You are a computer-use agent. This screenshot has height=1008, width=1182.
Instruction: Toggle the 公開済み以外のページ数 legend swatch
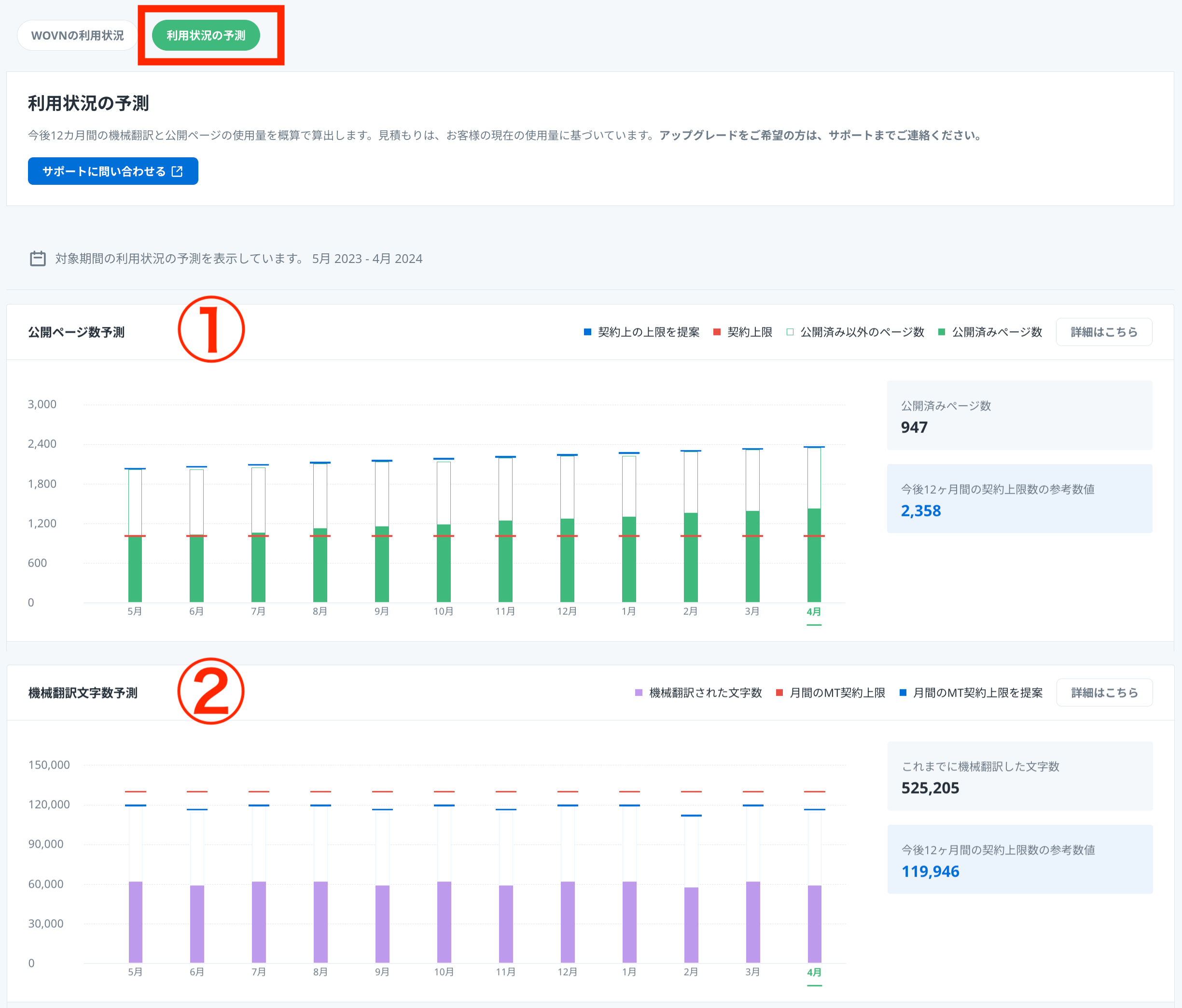790,332
